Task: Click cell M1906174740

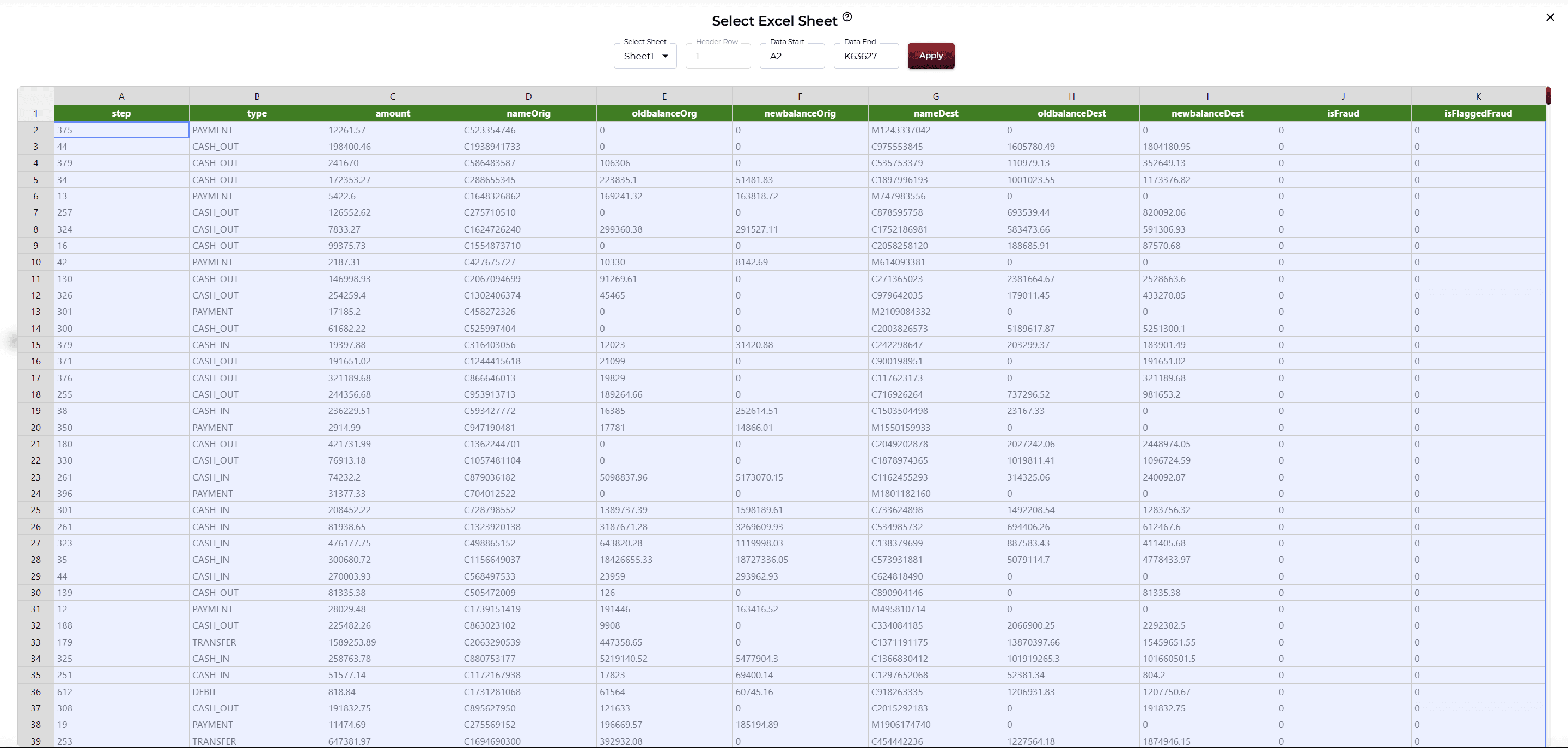Action: (936, 724)
